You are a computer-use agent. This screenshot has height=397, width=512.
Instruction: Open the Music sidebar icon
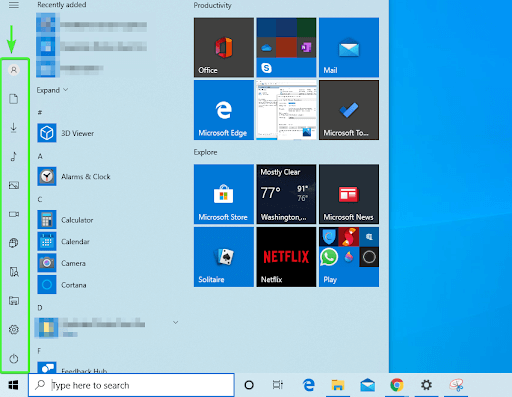click(14, 156)
